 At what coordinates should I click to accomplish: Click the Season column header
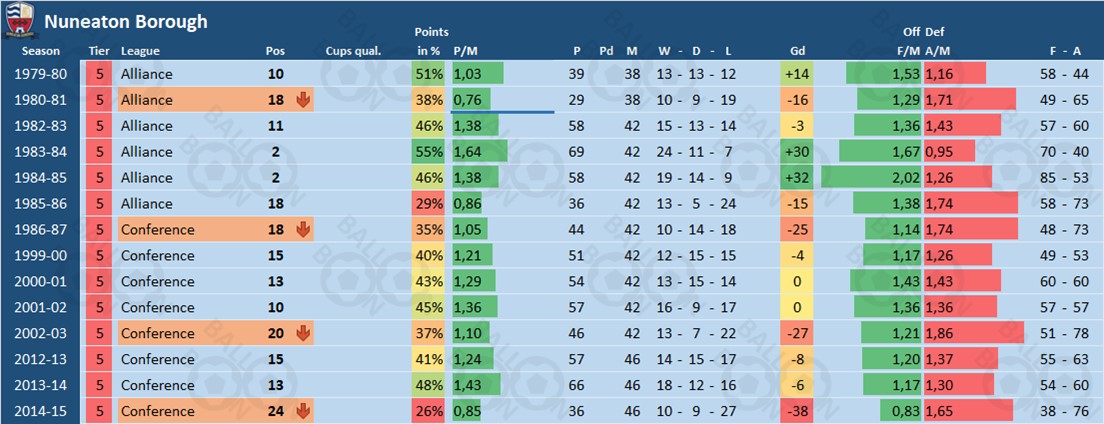pyautogui.click(x=40, y=51)
